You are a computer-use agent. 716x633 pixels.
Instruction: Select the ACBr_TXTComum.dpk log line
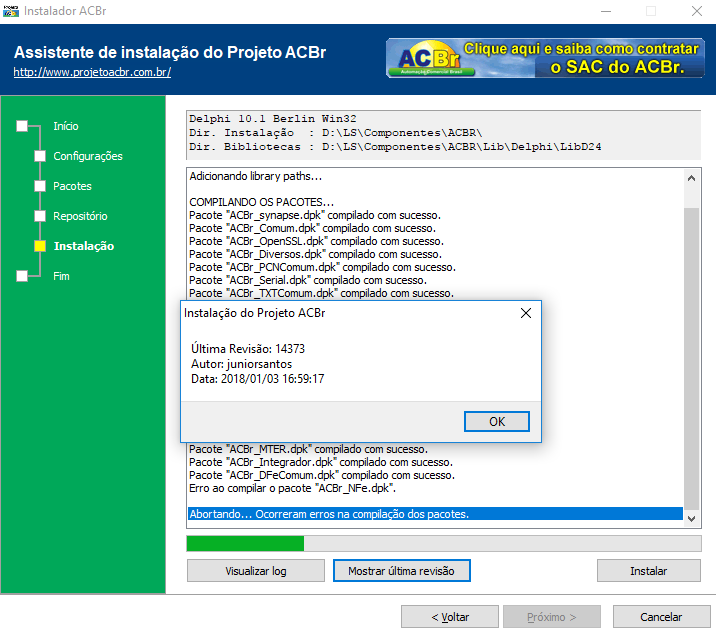click(x=321, y=293)
